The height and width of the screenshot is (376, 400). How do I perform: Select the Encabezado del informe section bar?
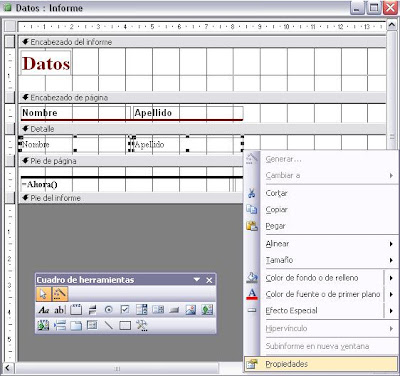coord(202,42)
